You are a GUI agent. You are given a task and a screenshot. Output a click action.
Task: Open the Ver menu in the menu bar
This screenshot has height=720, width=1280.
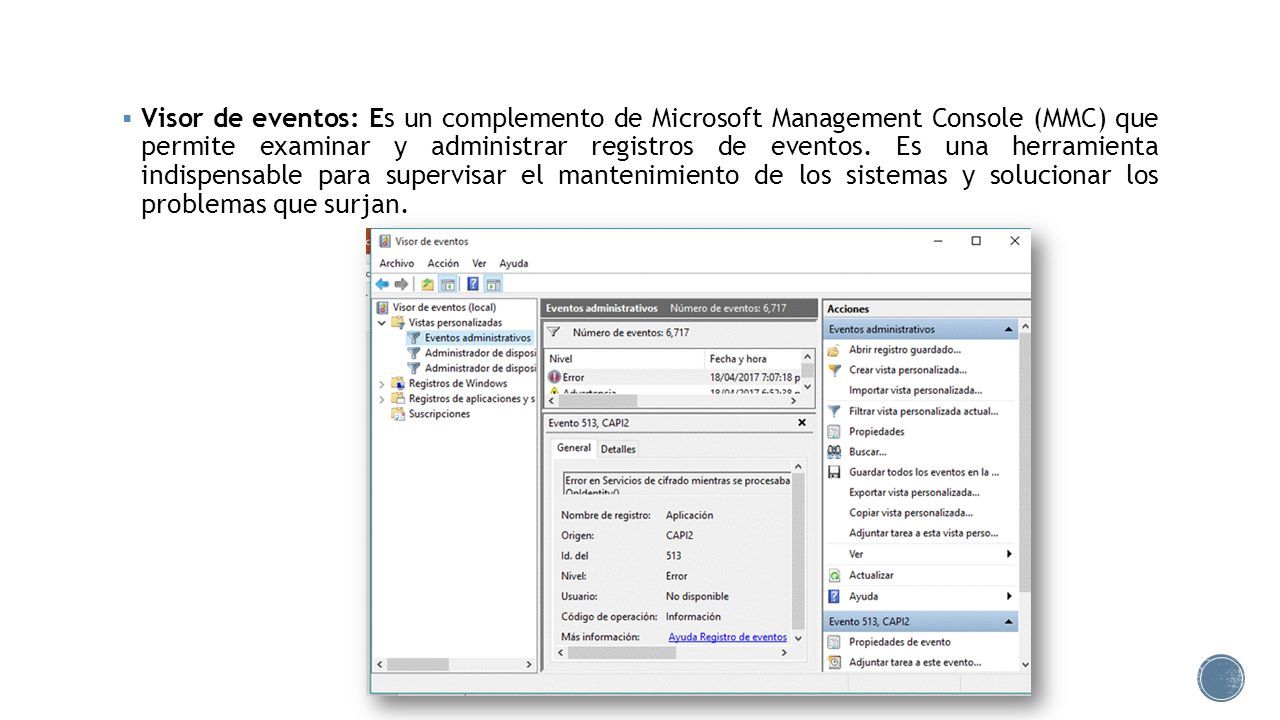tap(479, 263)
